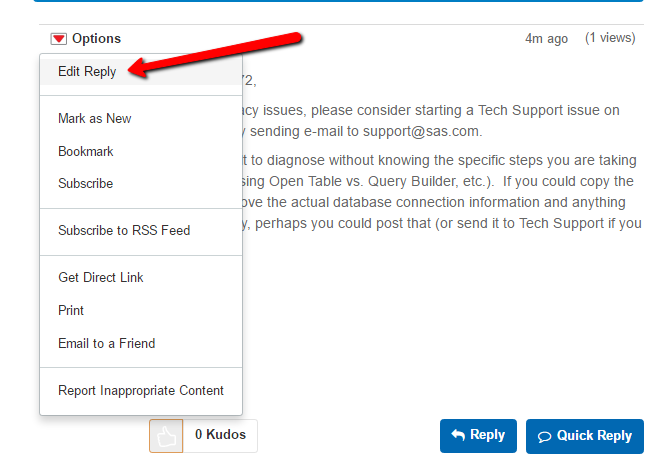Select Edit Reply from the menu

87,72
